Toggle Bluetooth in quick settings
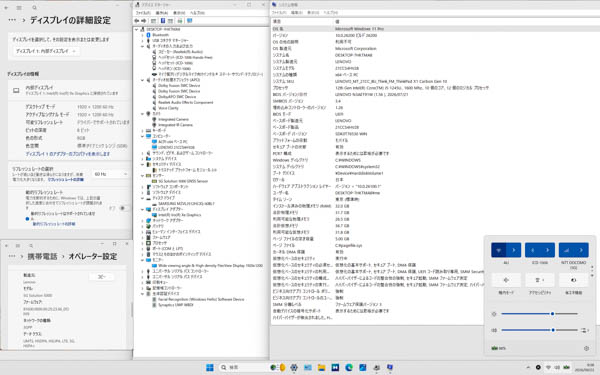The width and height of the screenshot is (600, 375). [532, 250]
